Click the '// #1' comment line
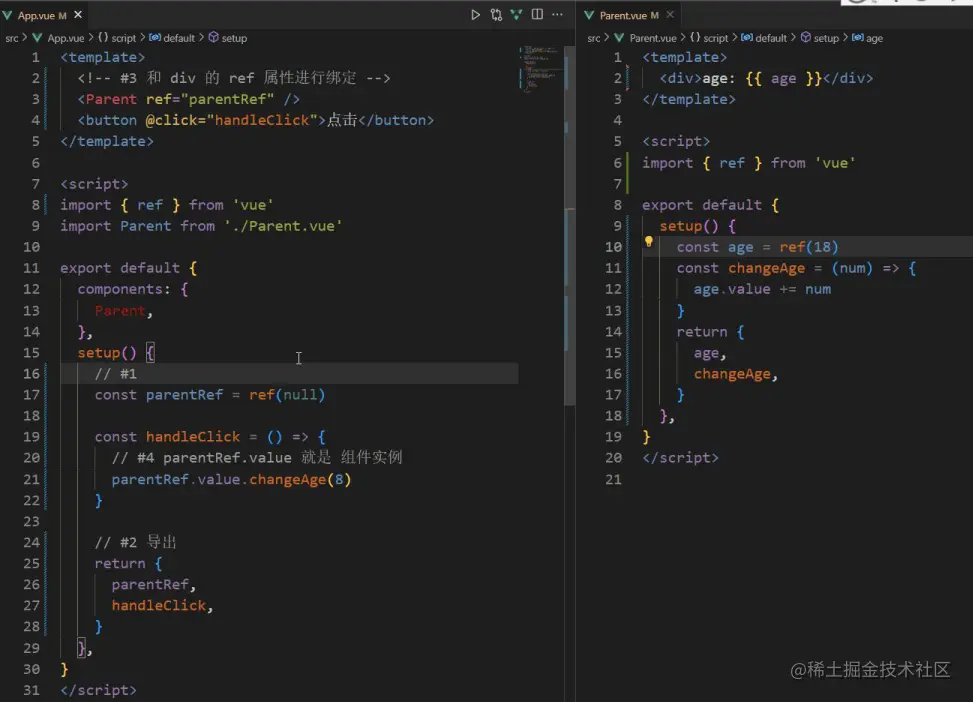Image resolution: width=973 pixels, height=702 pixels. click(x=115, y=374)
